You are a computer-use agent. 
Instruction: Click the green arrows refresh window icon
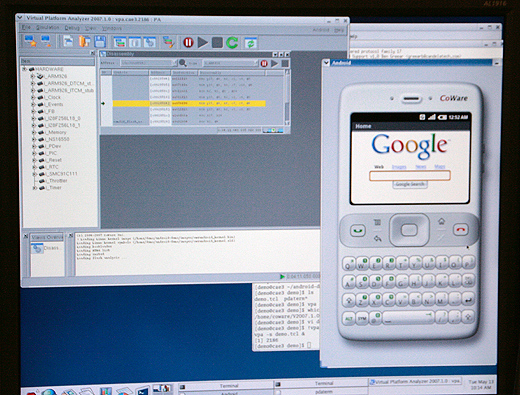250,43
